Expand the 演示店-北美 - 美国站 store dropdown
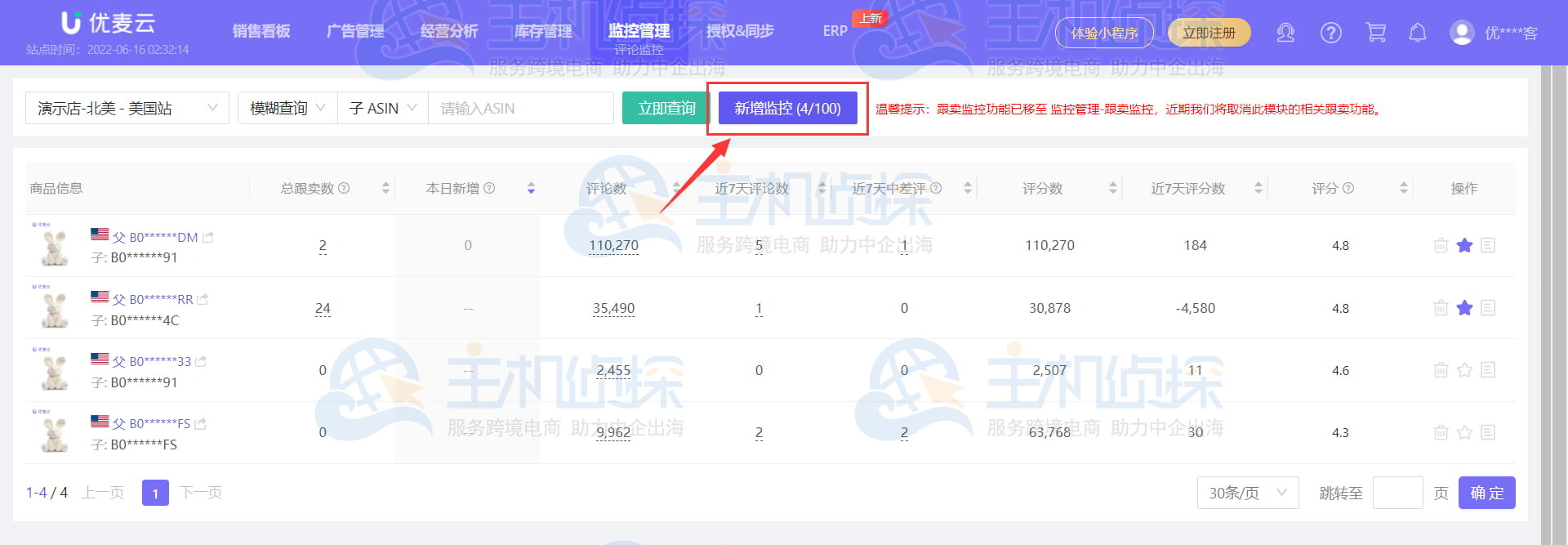Viewport: 1568px width, 545px height. pyautogui.click(x=127, y=108)
